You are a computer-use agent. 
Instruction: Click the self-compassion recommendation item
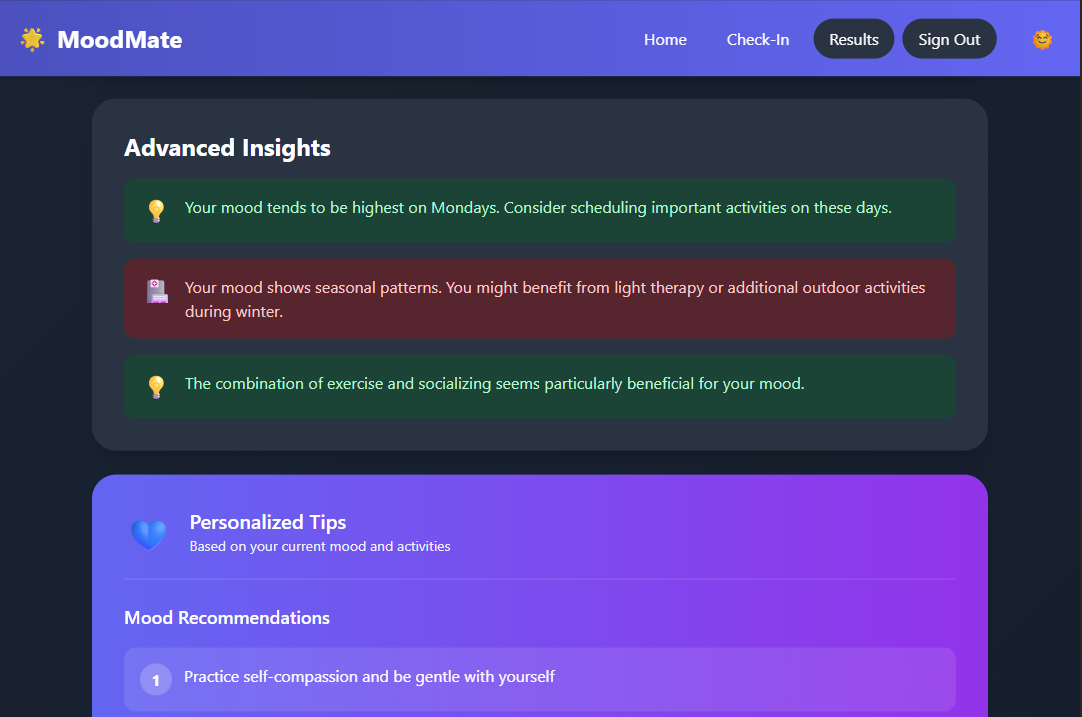click(x=540, y=680)
